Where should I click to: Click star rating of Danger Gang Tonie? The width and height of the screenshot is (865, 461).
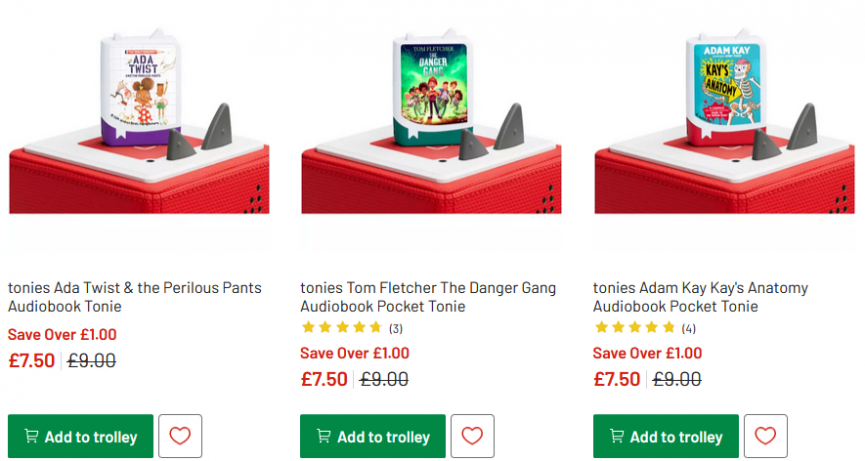pyautogui.click(x=341, y=327)
